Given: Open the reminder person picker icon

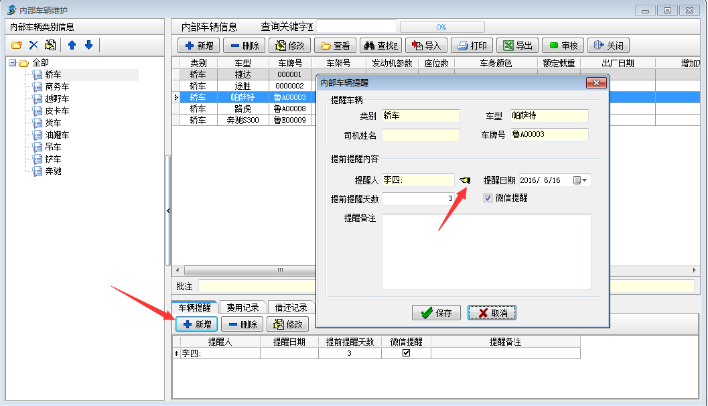Looking at the screenshot, I should [465, 180].
